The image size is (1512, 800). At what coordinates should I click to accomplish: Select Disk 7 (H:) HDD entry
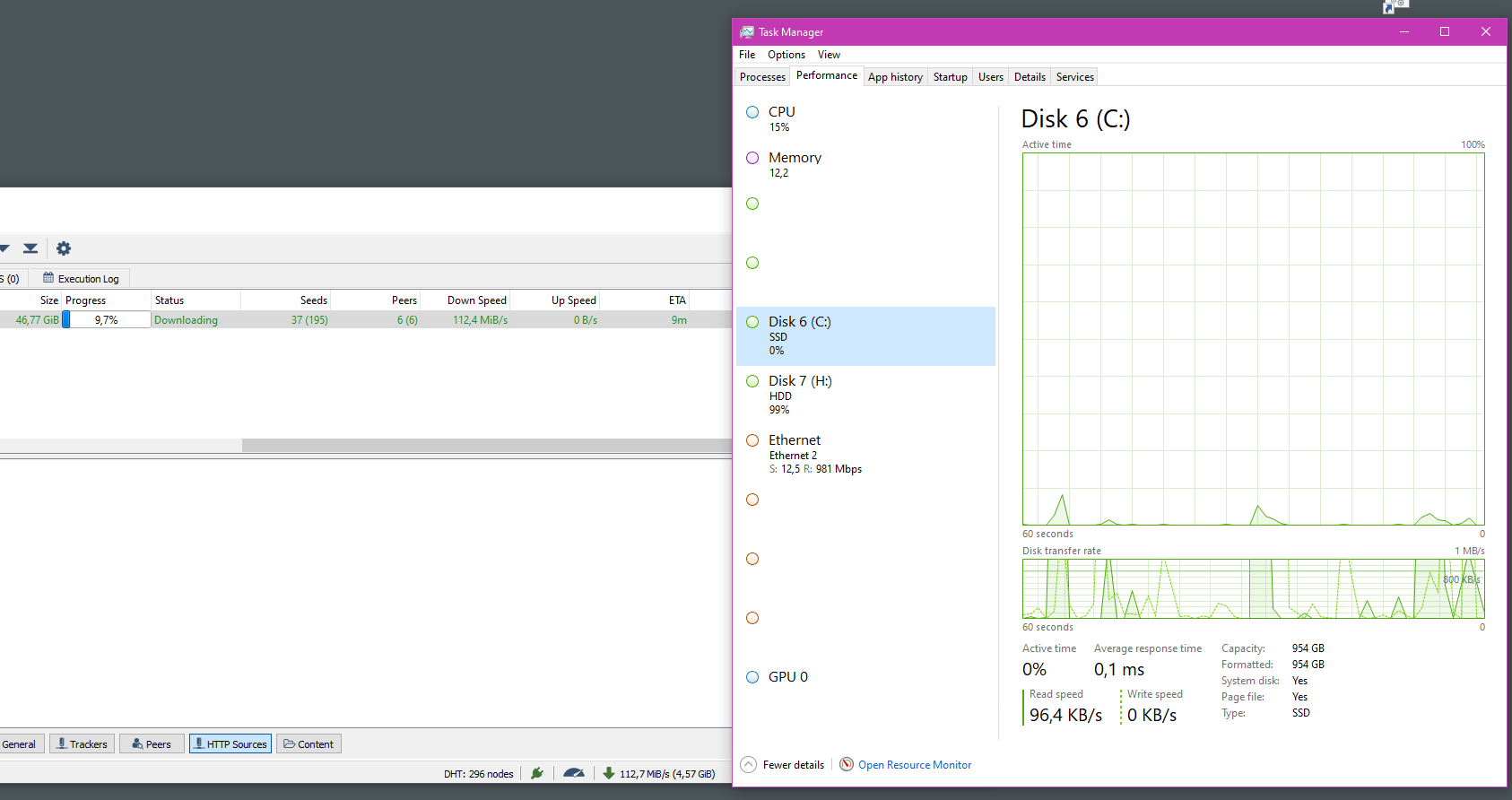[865, 396]
